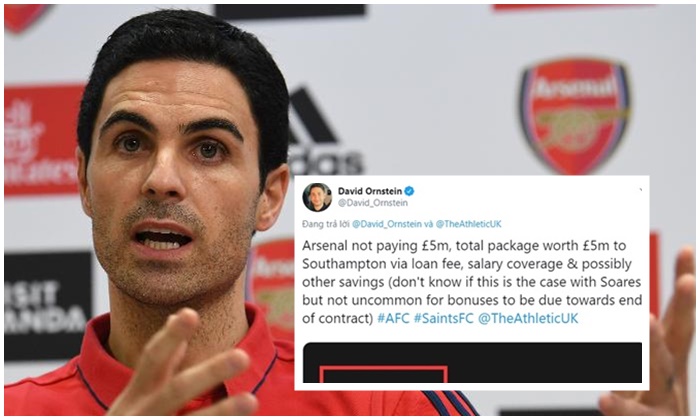
Task: Open @David_Ornstein in the reply line
Action: [x=387, y=224]
